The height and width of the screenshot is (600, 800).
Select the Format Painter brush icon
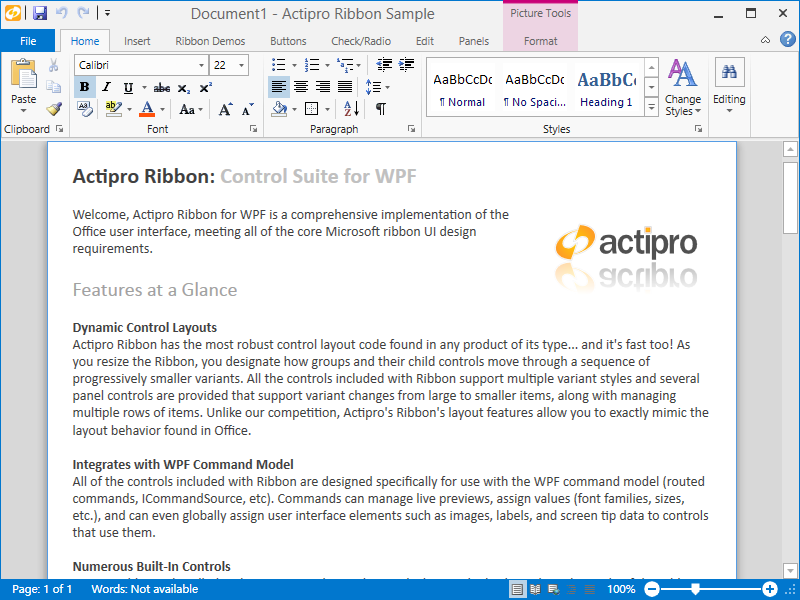[x=54, y=109]
